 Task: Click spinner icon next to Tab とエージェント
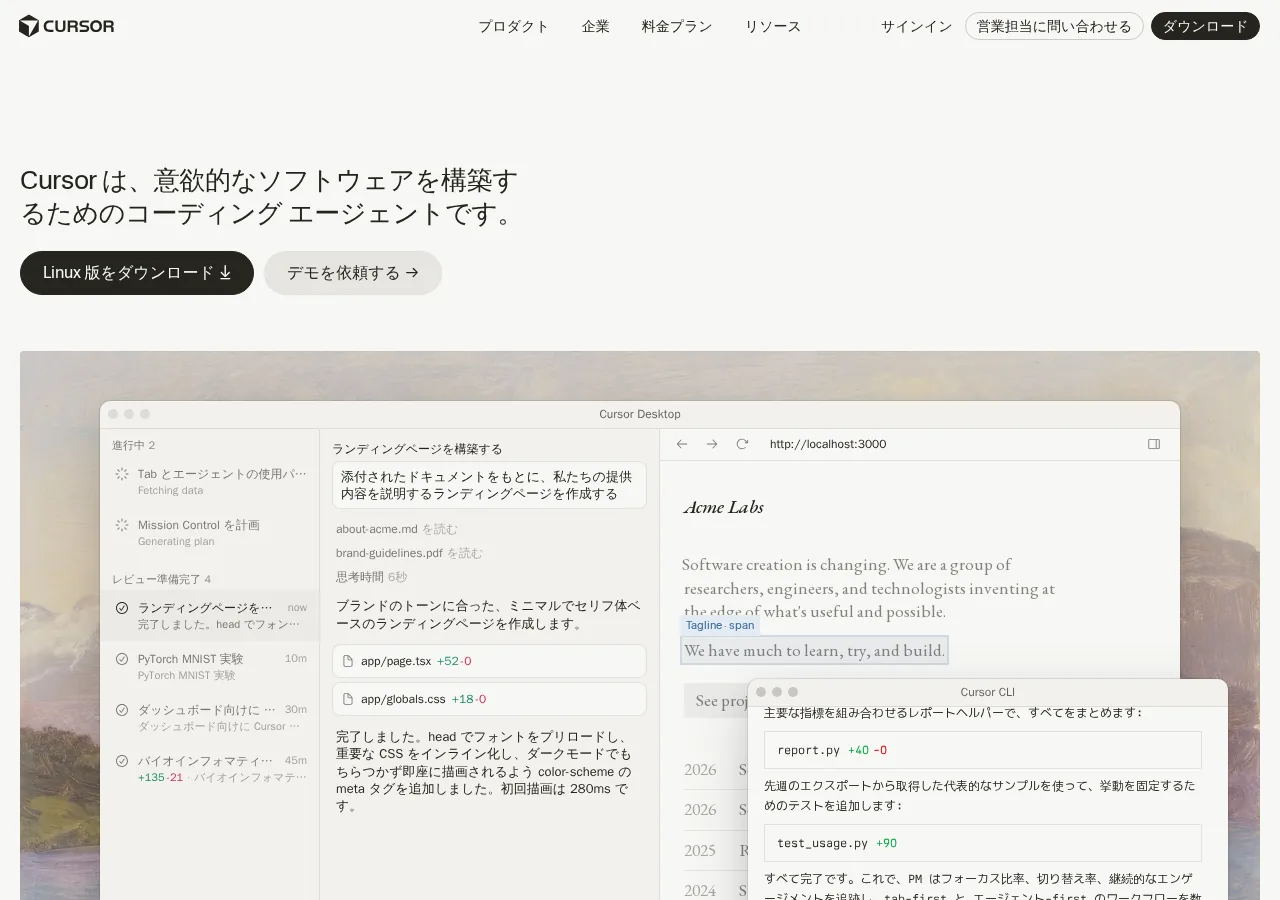tap(122, 474)
